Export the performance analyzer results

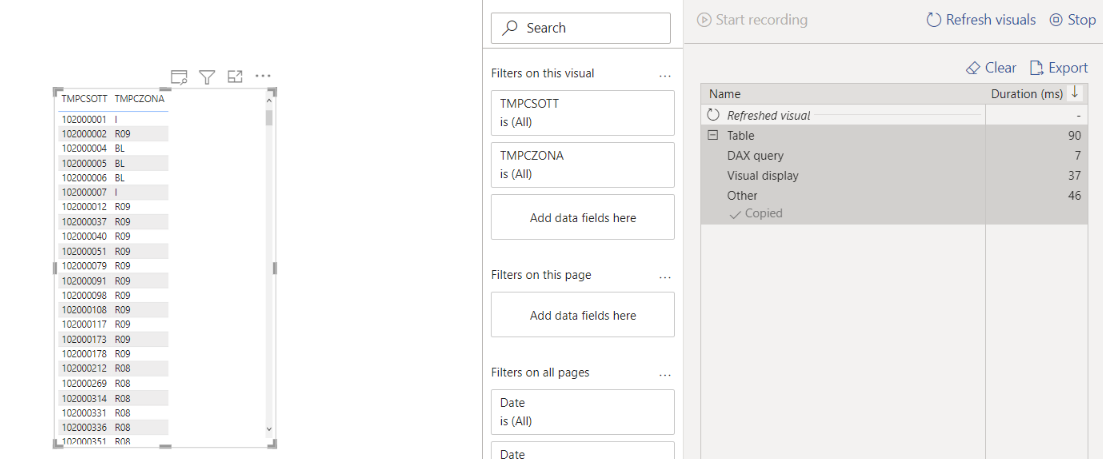pyautogui.click(x=1059, y=67)
